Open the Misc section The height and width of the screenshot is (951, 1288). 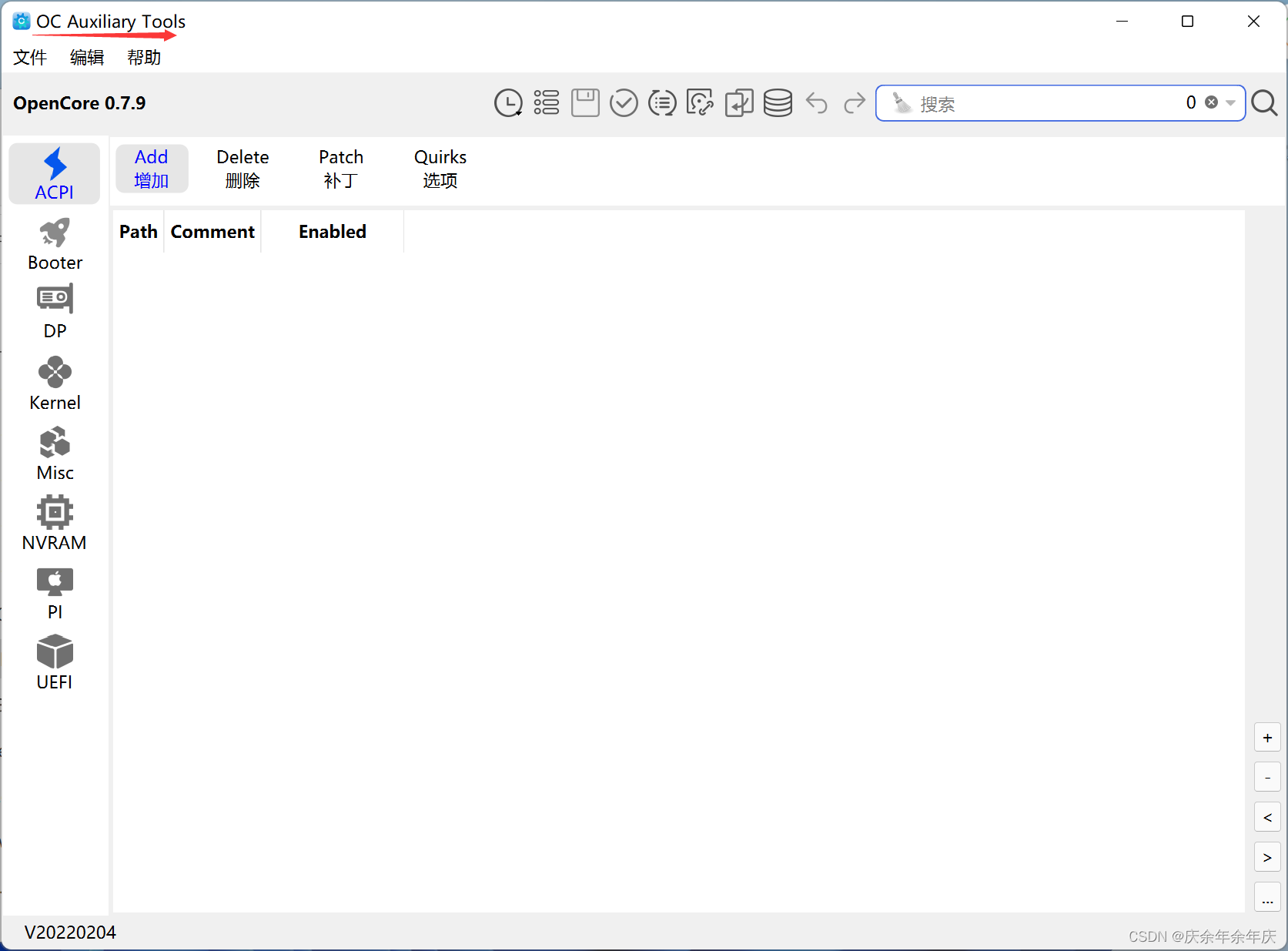coord(55,454)
